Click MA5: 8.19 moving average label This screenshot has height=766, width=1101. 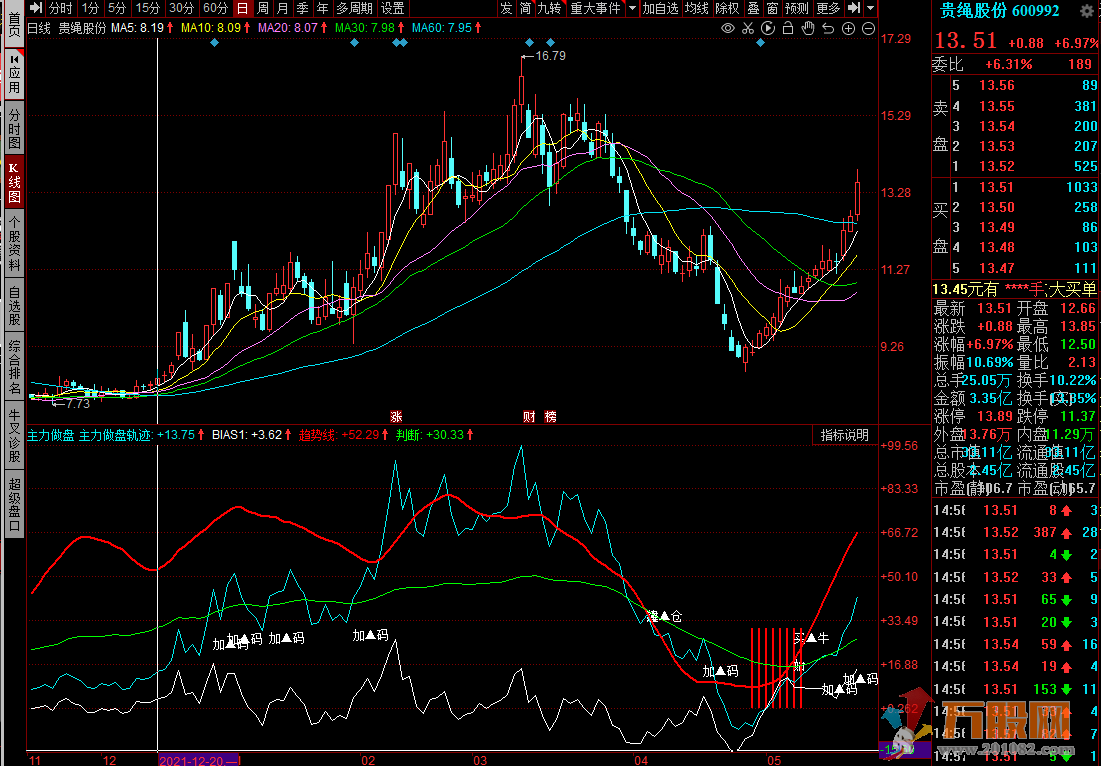[x=143, y=29]
